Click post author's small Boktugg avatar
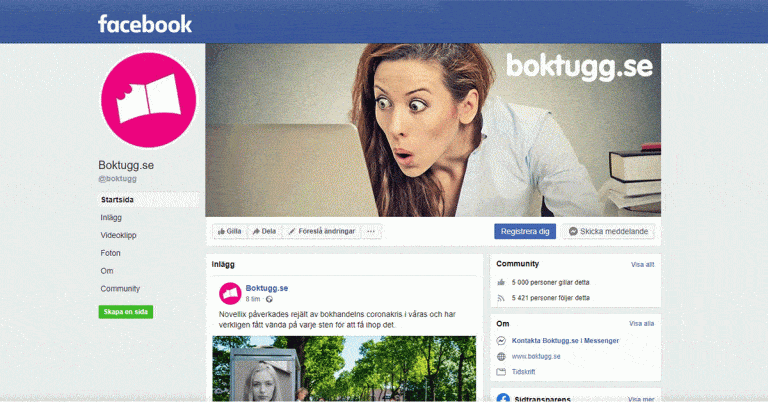Screen dimensions: 768x402 (230, 293)
